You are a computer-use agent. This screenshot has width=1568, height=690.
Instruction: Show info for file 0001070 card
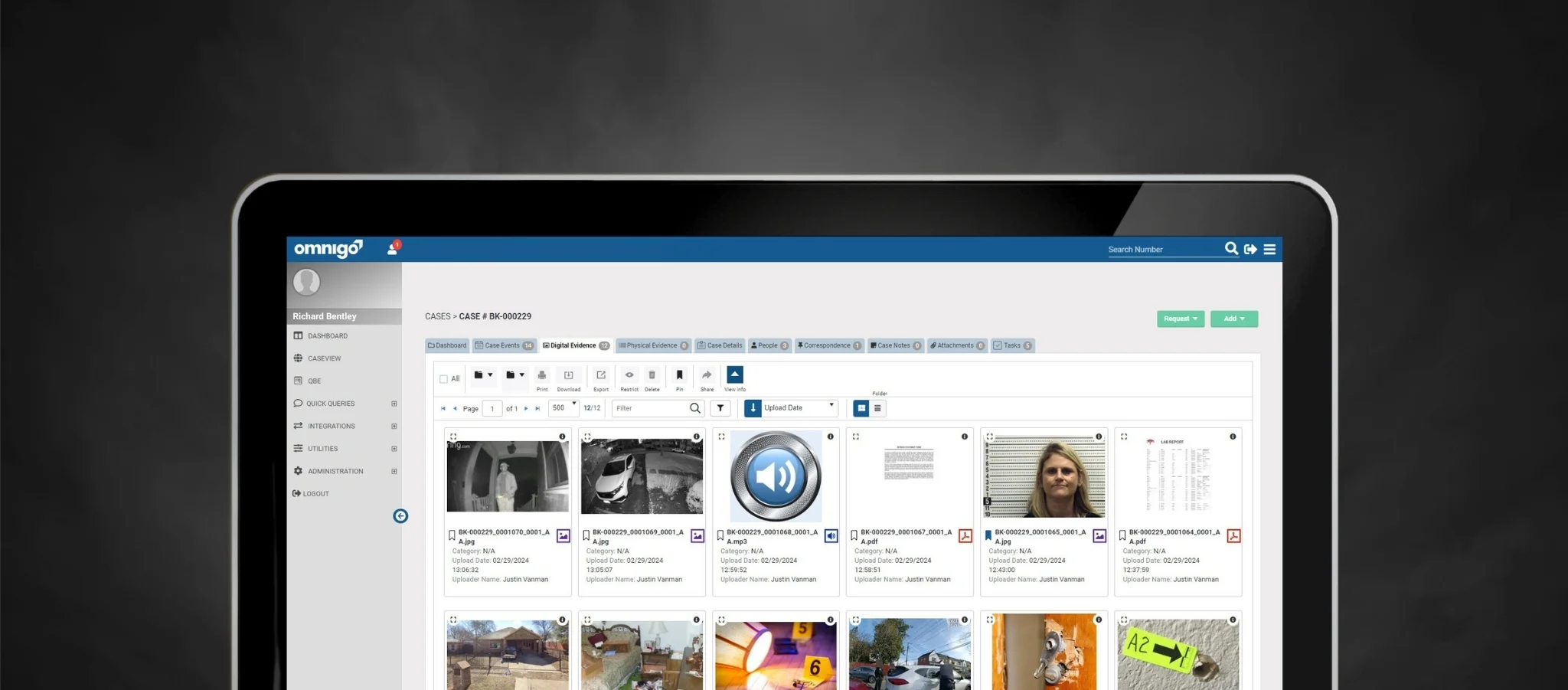click(562, 437)
